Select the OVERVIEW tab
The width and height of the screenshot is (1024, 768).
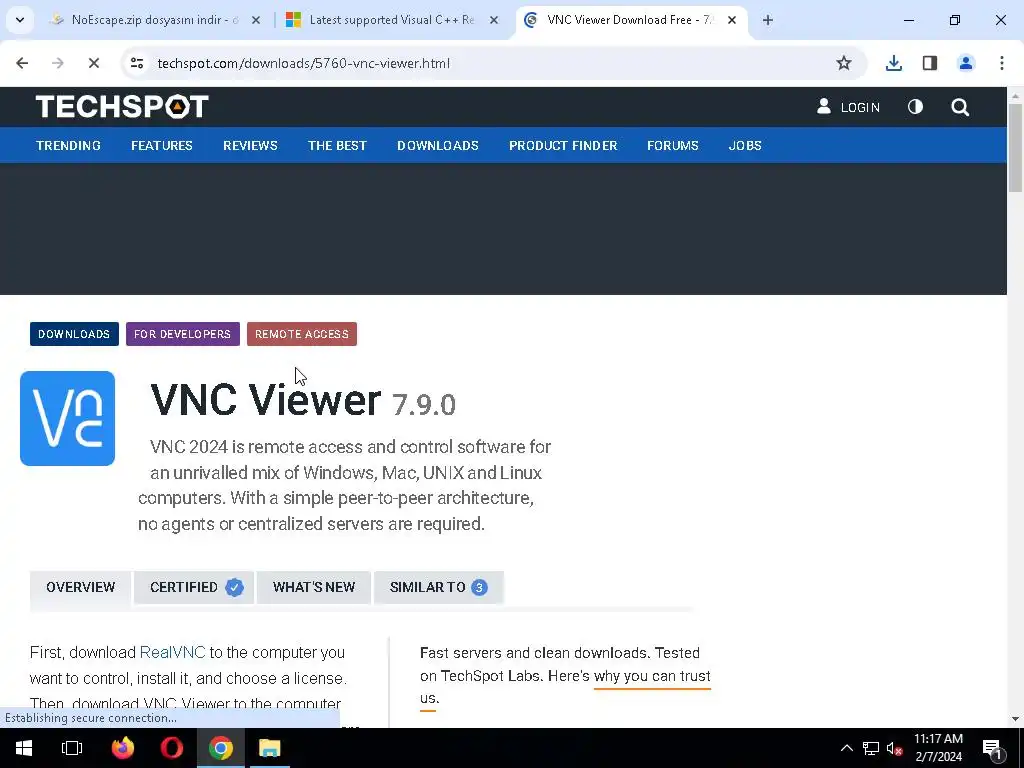click(x=80, y=587)
